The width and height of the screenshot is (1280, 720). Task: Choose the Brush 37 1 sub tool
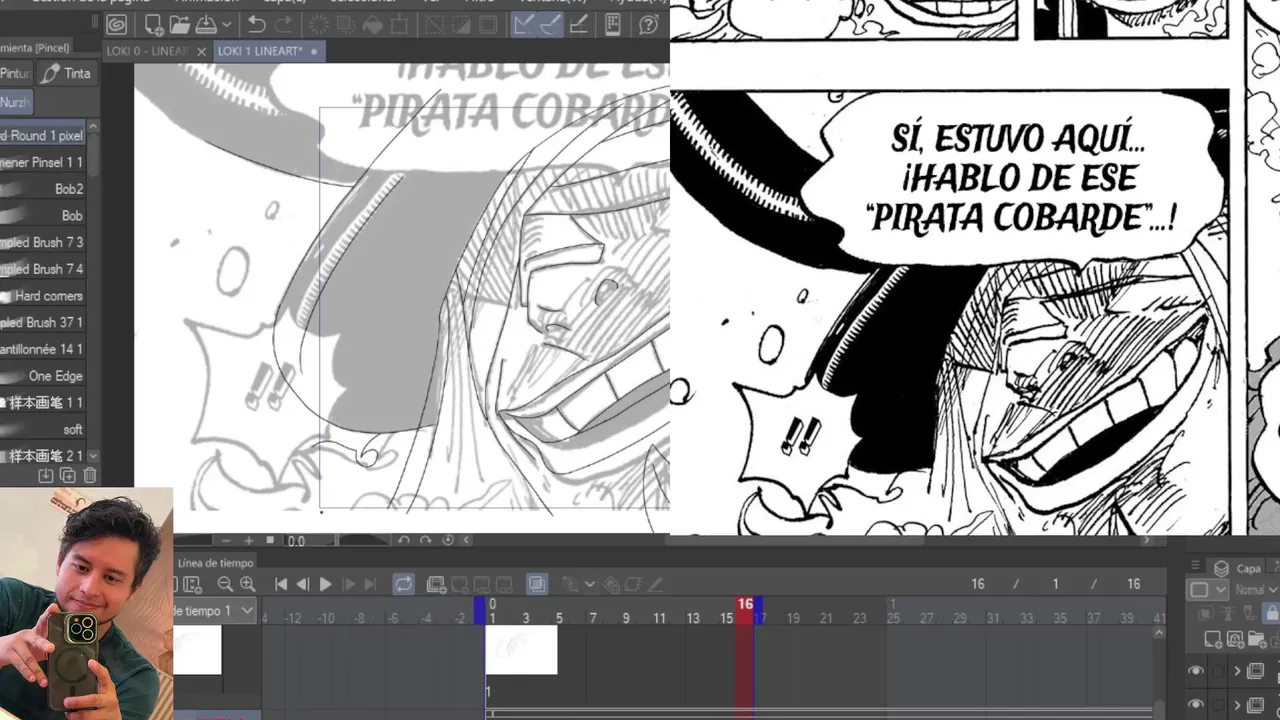pyautogui.click(x=43, y=322)
